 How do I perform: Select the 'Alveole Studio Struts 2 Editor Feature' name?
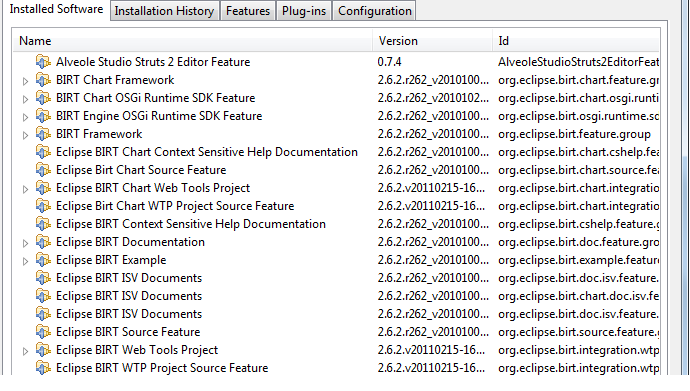[153, 62]
